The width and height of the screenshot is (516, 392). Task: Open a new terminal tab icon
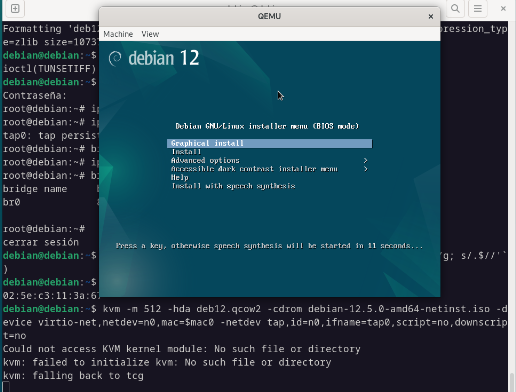tap(15, 8)
